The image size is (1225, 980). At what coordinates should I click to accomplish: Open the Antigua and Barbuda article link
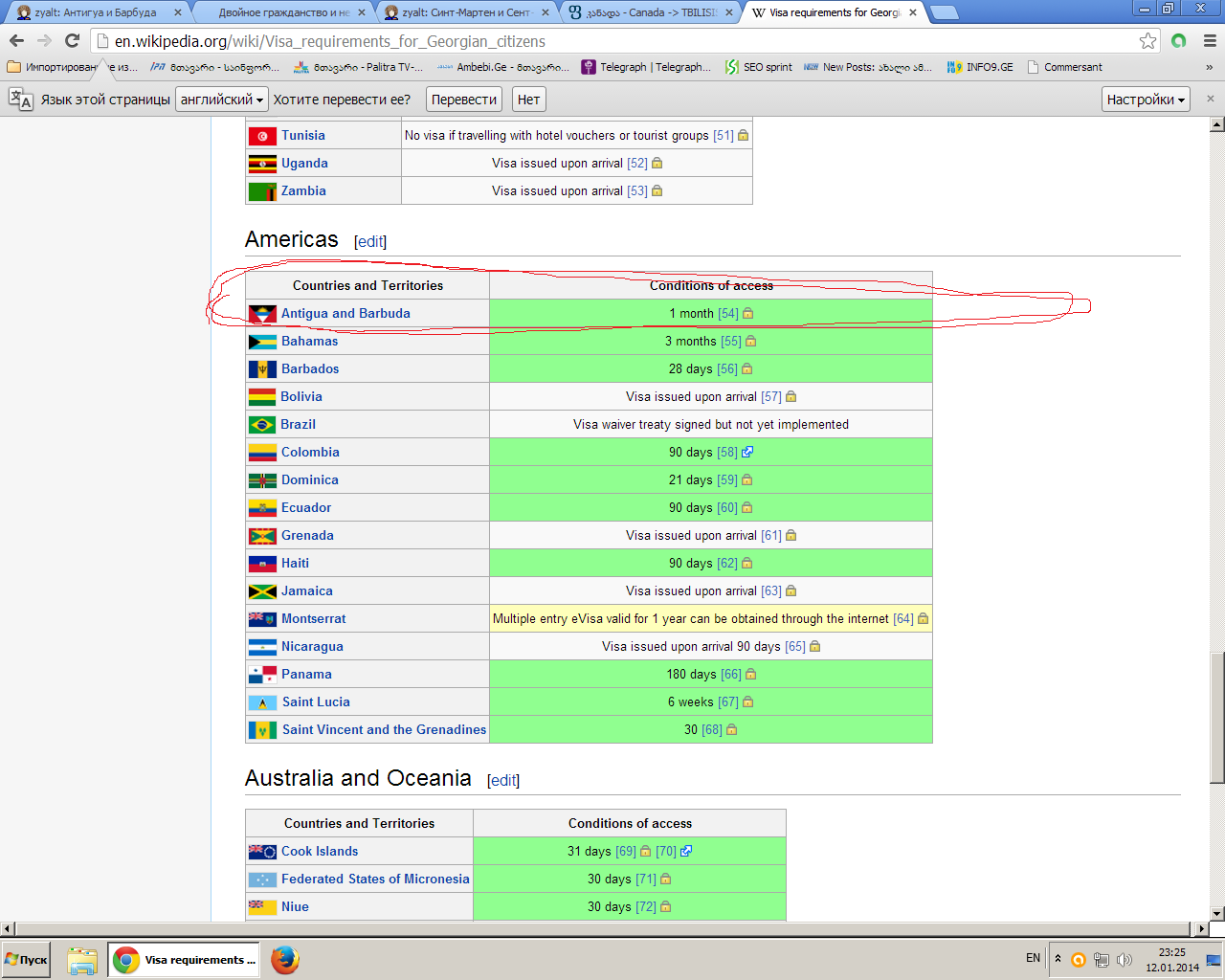(x=345, y=313)
